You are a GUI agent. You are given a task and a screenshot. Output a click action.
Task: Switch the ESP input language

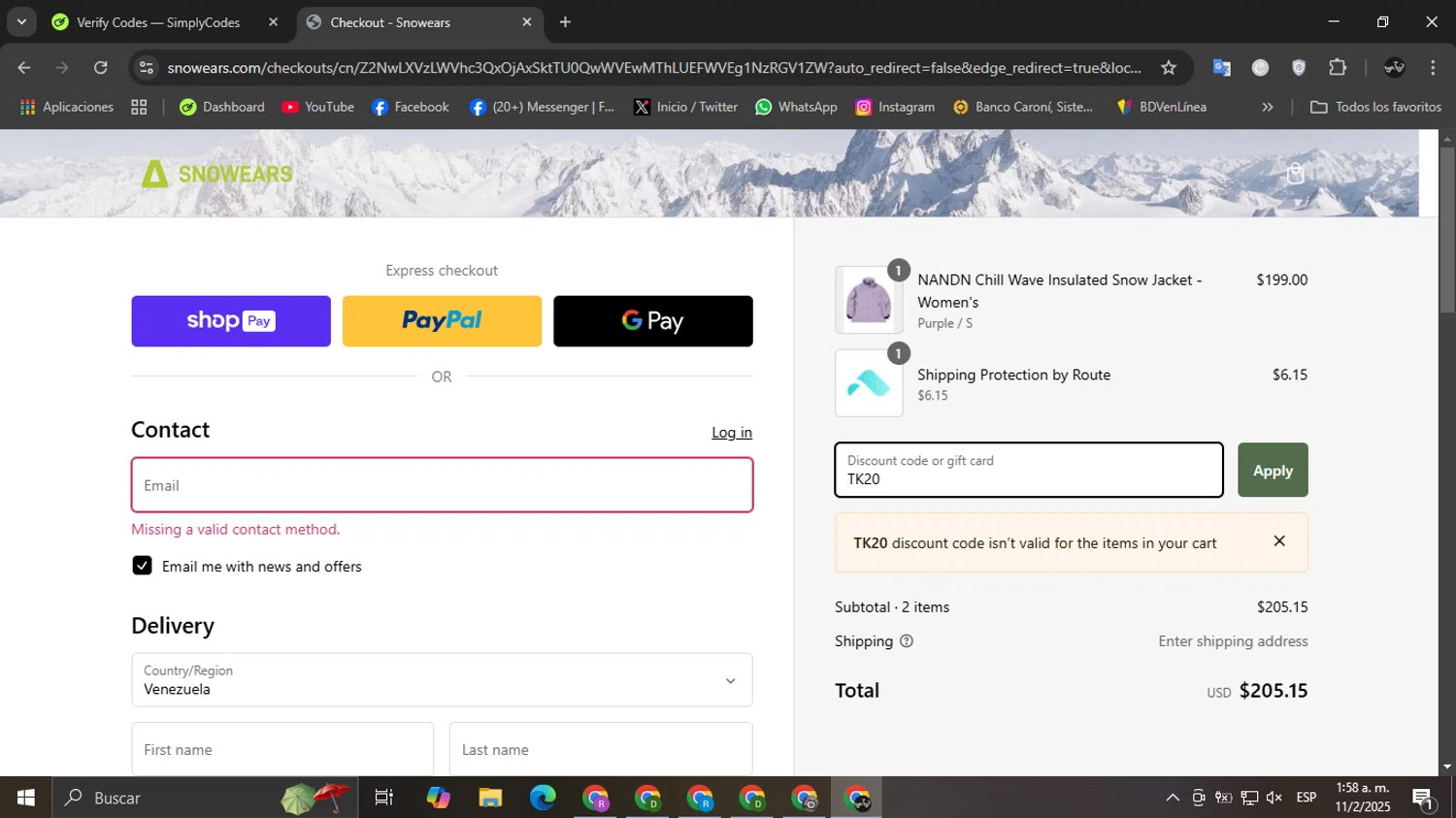1307,798
